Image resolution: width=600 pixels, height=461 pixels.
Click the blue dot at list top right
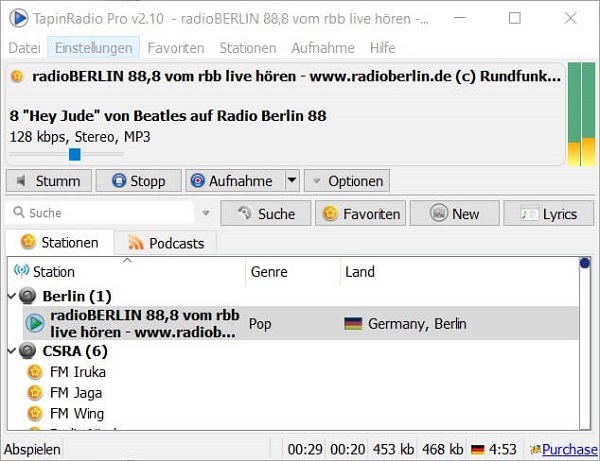tap(585, 263)
